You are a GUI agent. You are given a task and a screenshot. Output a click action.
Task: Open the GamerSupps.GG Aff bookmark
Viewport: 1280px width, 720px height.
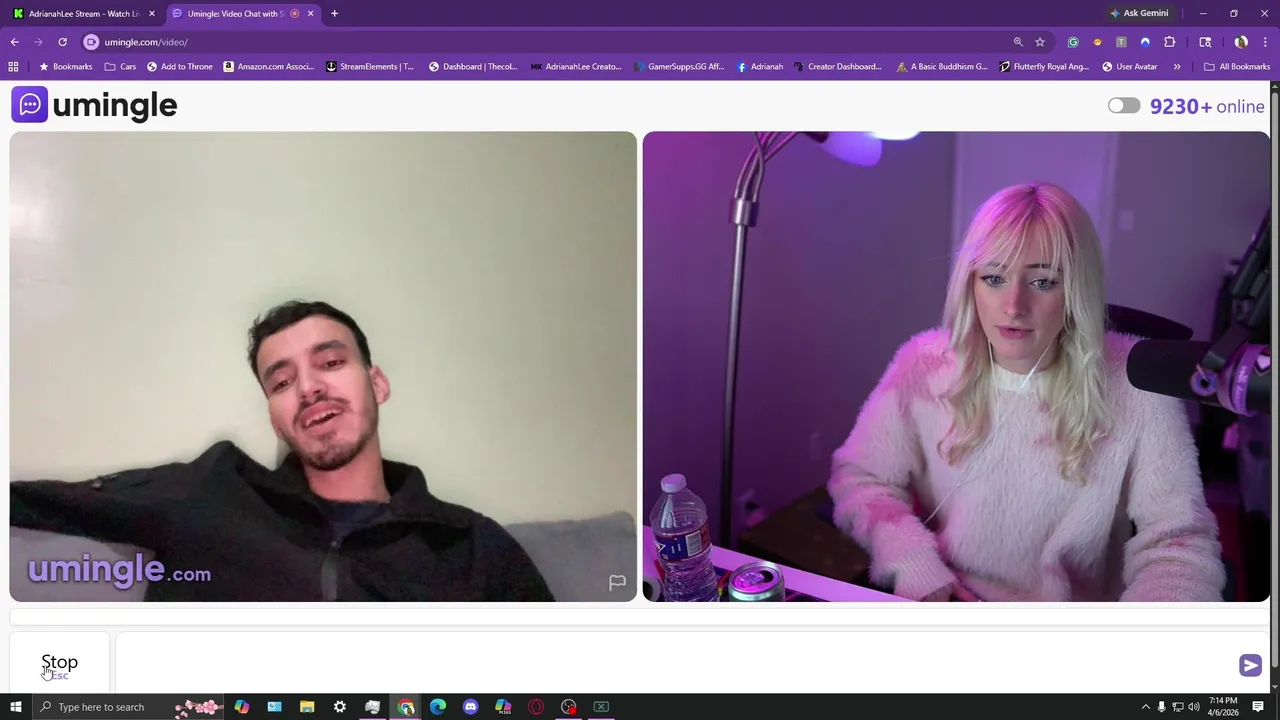tap(678, 67)
